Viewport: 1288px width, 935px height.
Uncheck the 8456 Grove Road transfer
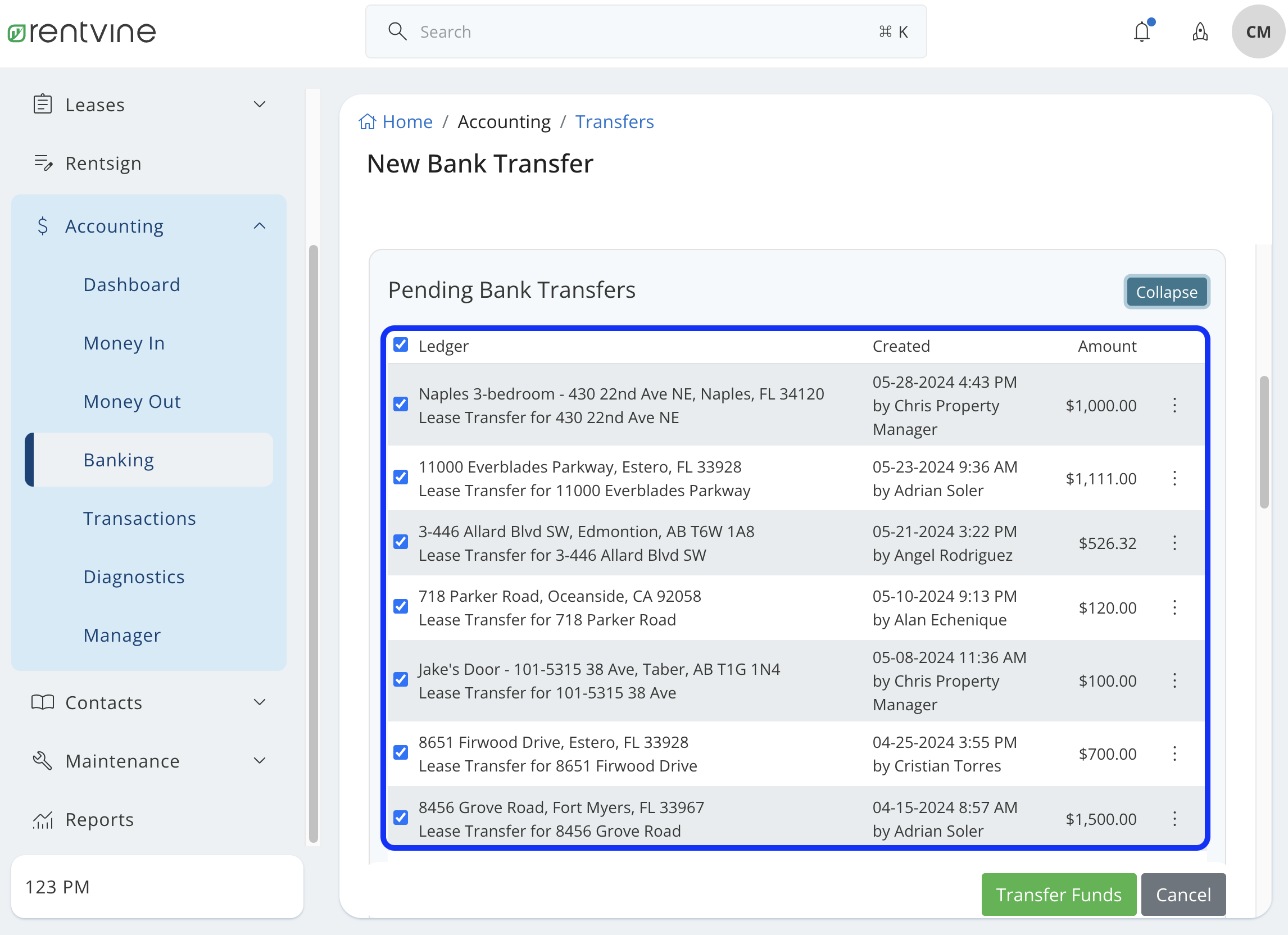click(400, 818)
